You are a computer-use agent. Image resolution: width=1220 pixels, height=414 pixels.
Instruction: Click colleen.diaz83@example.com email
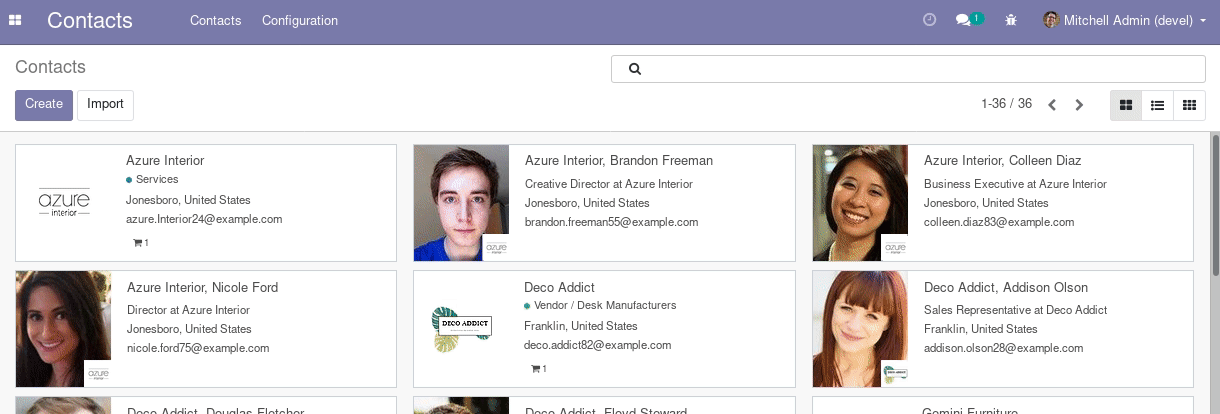coord(999,222)
